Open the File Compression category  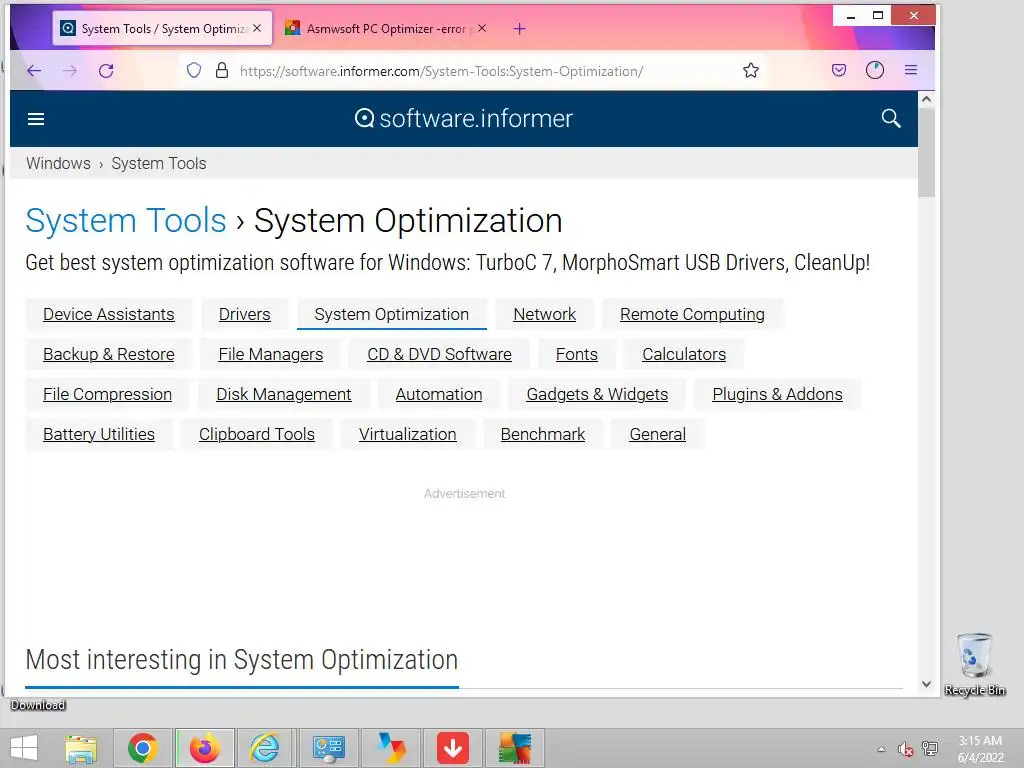point(107,394)
